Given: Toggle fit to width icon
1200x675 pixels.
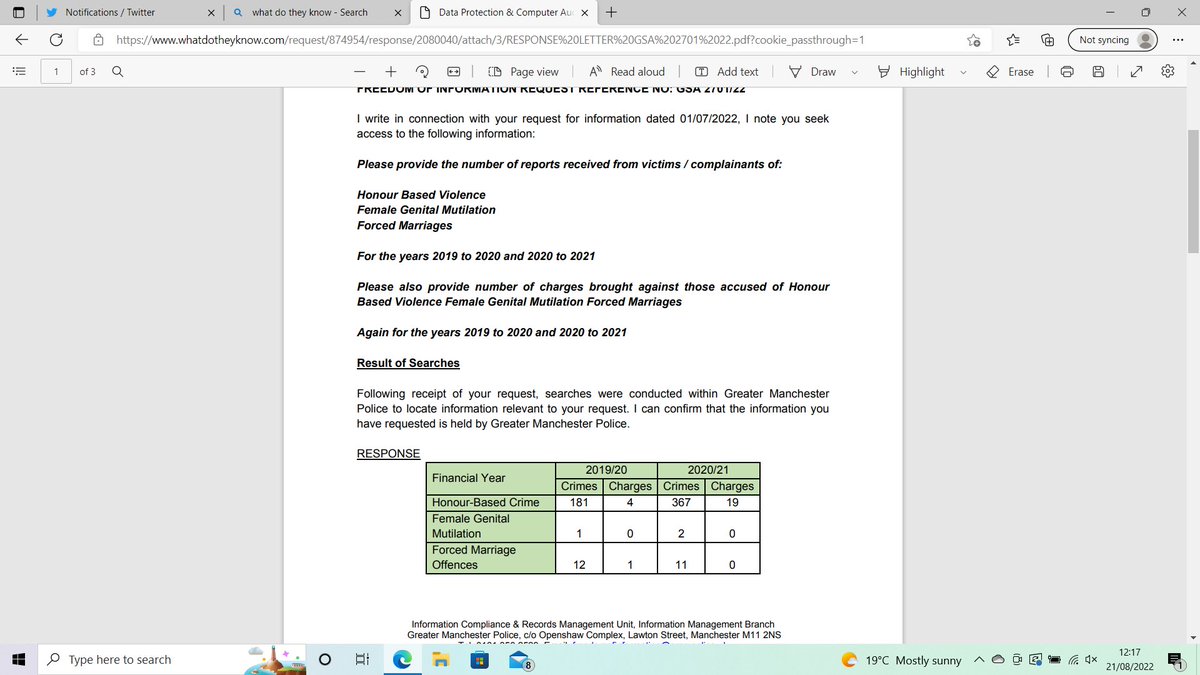Looking at the screenshot, I should click(x=453, y=72).
